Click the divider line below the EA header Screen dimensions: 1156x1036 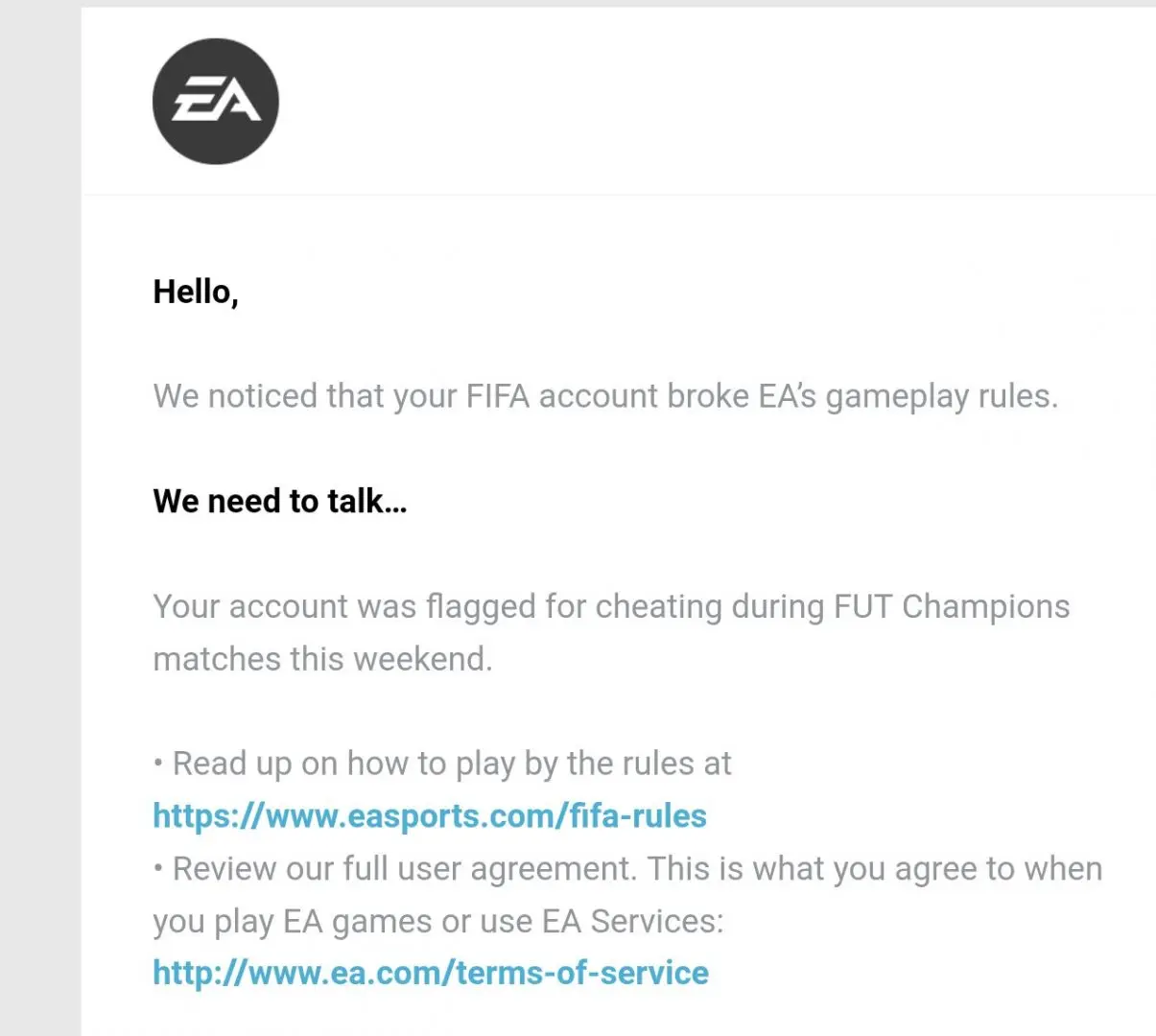click(619, 195)
